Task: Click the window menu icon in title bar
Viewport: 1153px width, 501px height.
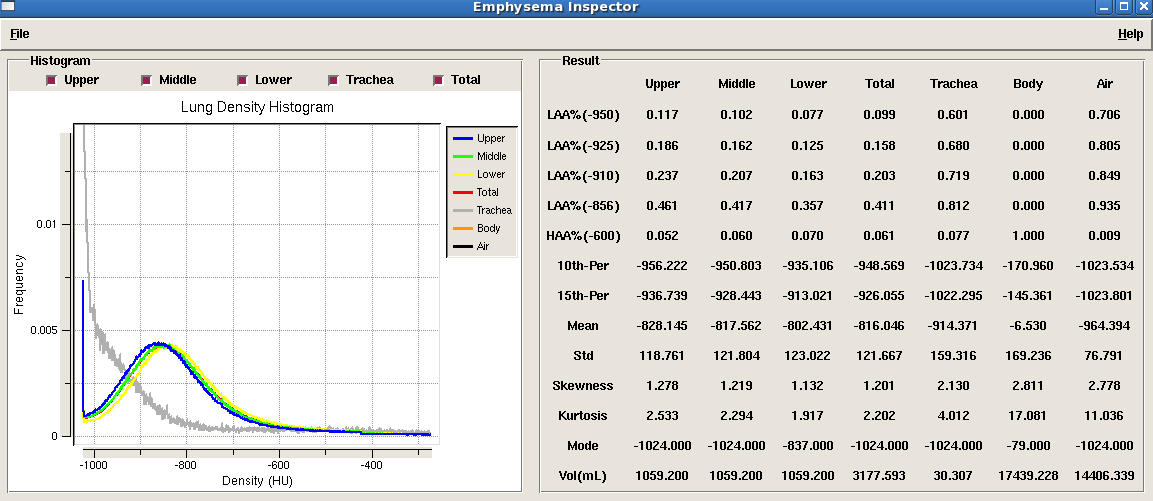Action: [x=8, y=7]
